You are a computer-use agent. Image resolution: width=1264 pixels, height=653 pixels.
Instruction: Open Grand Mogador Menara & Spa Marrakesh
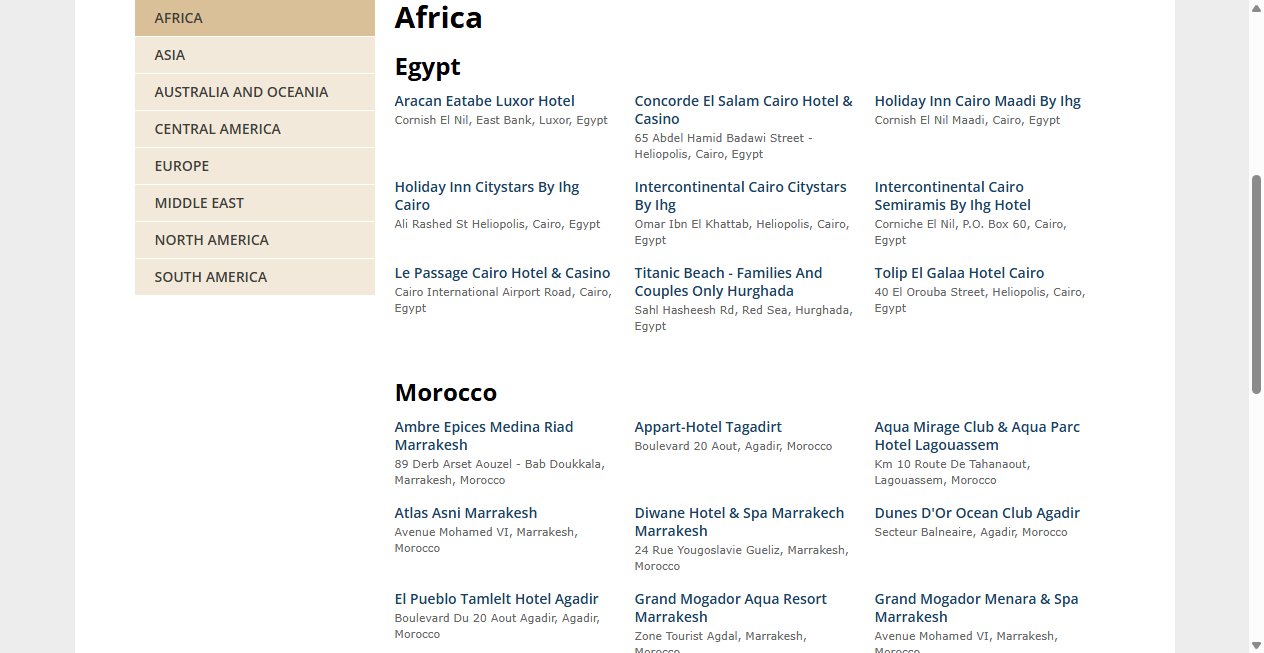coord(976,608)
